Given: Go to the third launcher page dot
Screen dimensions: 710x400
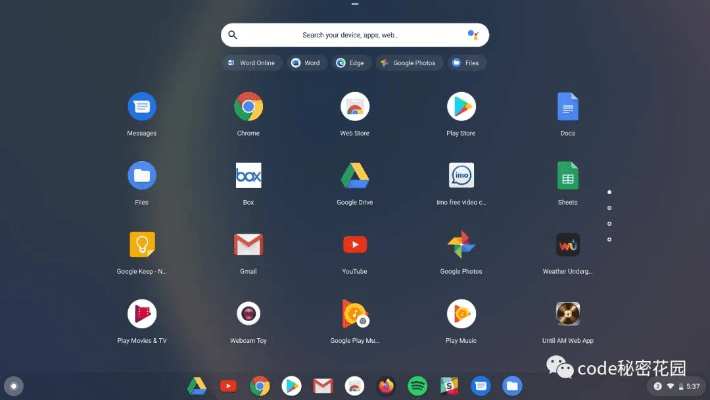Looking at the screenshot, I should click(609, 224).
